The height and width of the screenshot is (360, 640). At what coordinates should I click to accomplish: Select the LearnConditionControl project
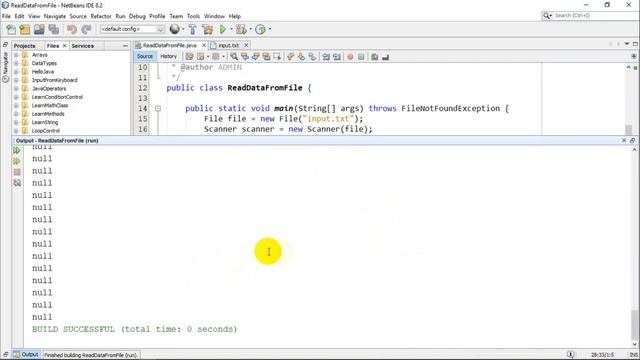click(x=57, y=97)
